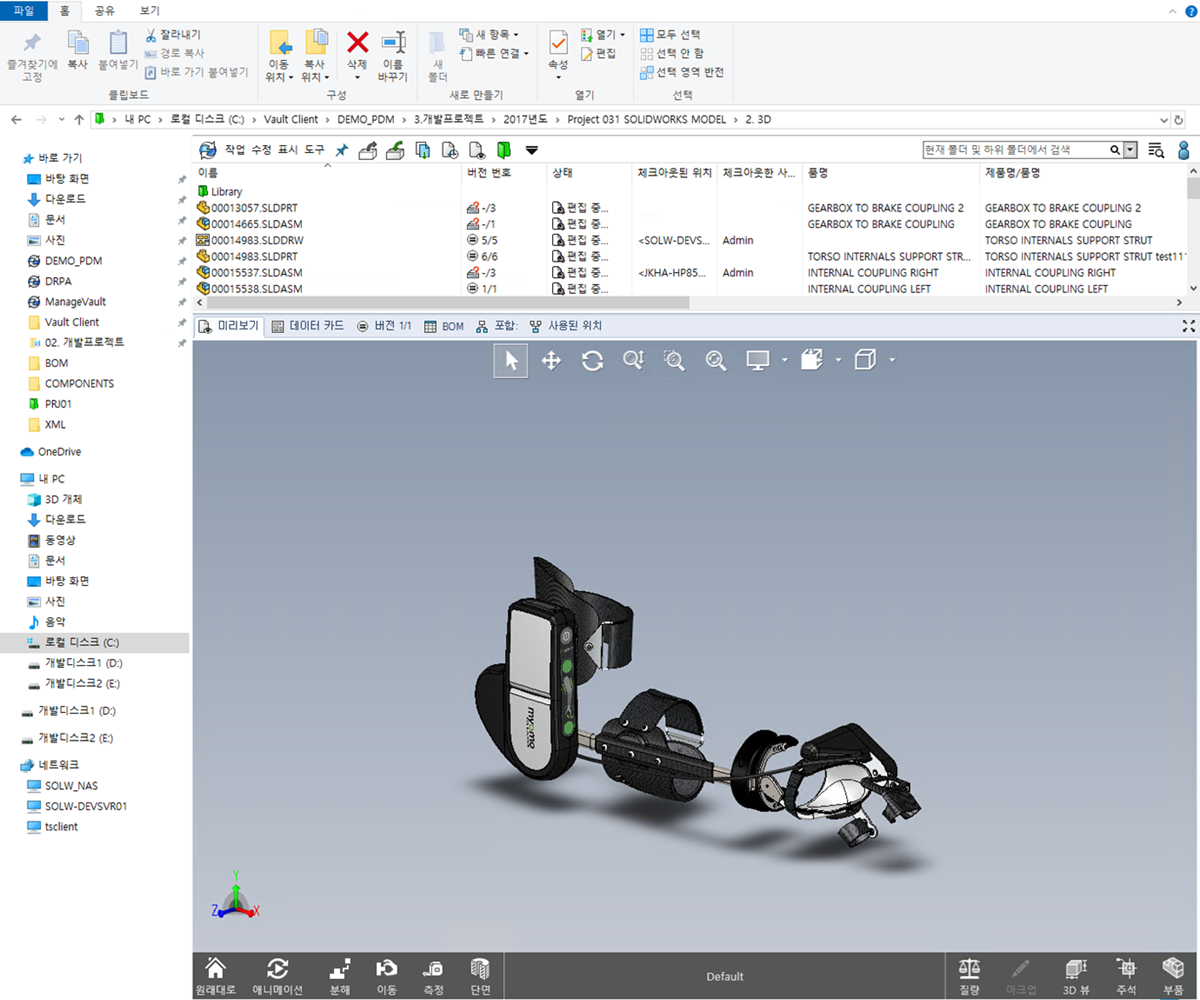
Task: Sort by the 상태 column header
Action: tap(562, 173)
